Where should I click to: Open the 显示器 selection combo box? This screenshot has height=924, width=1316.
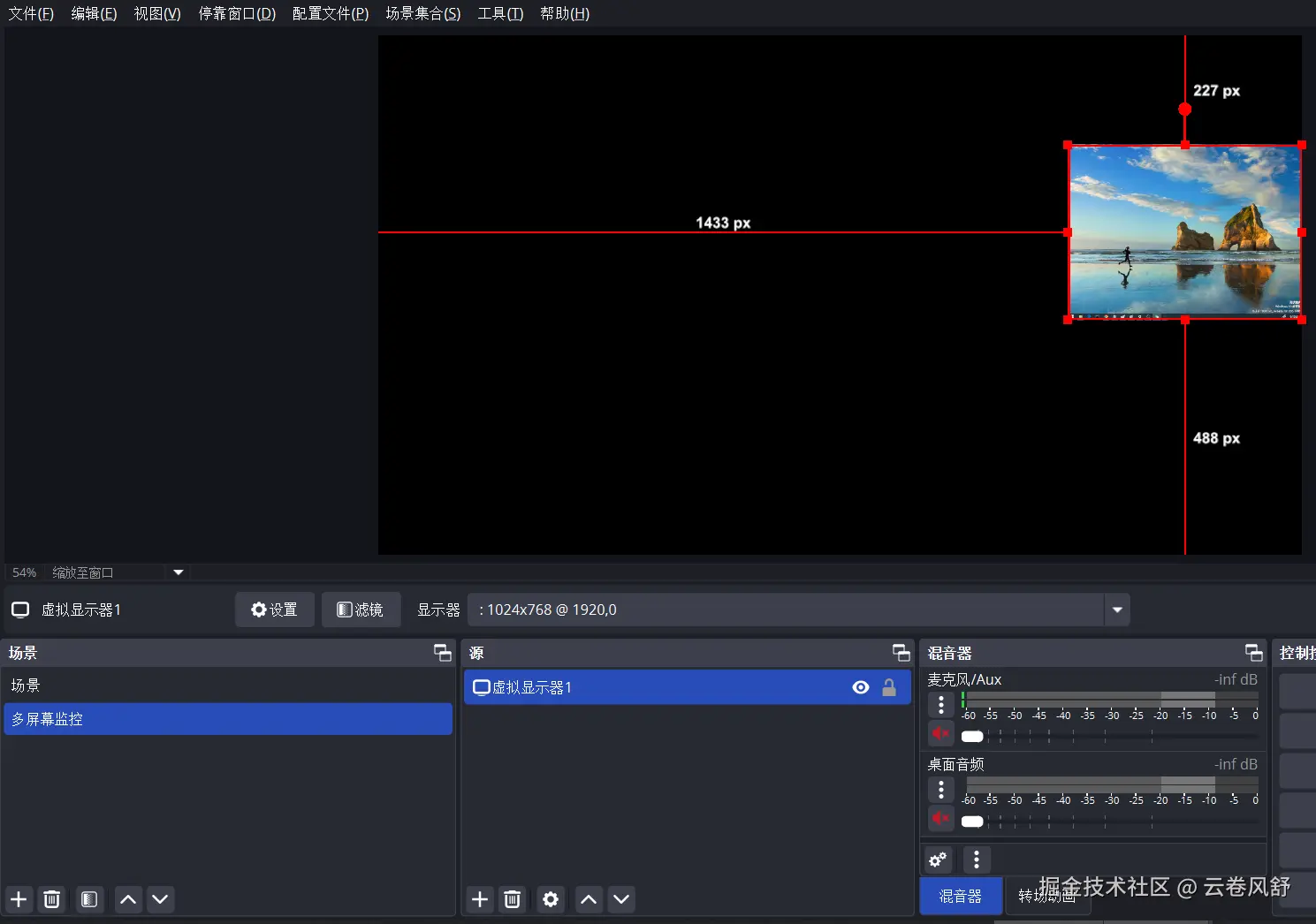pos(799,610)
